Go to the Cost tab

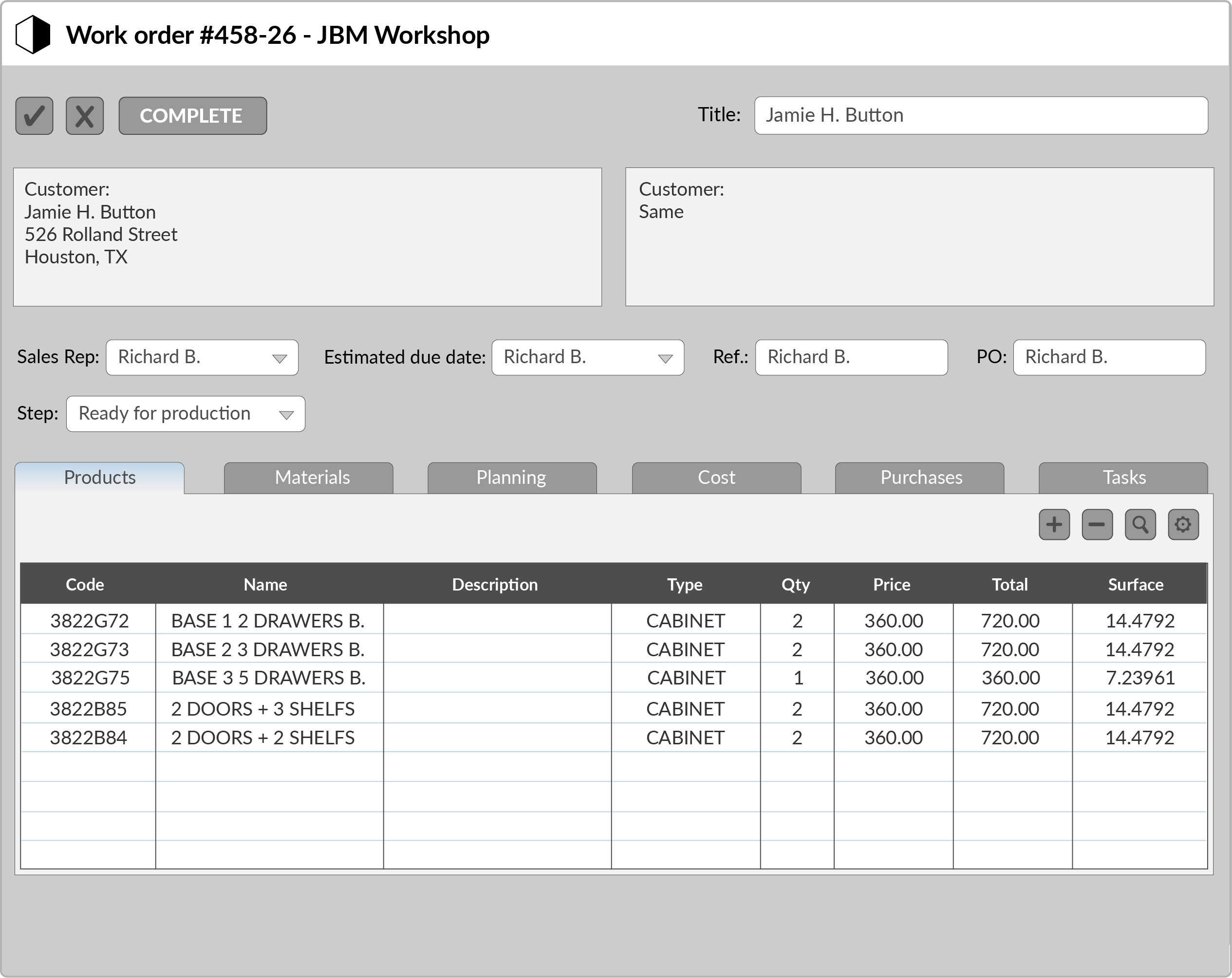point(717,478)
